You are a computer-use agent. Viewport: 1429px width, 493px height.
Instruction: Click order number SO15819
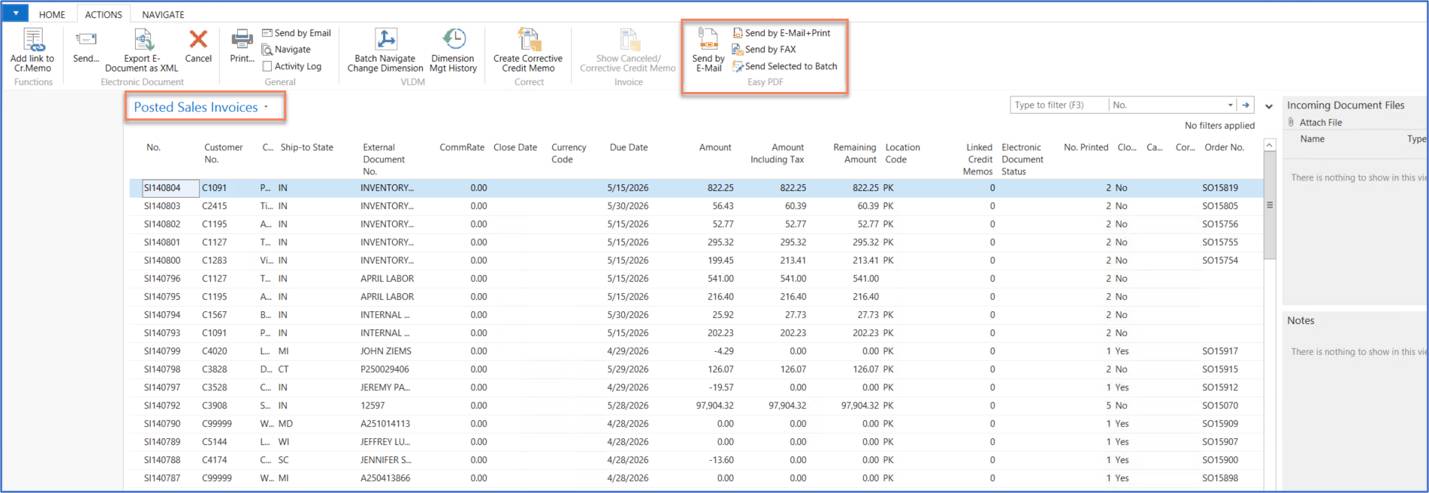tap(1220, 188)
